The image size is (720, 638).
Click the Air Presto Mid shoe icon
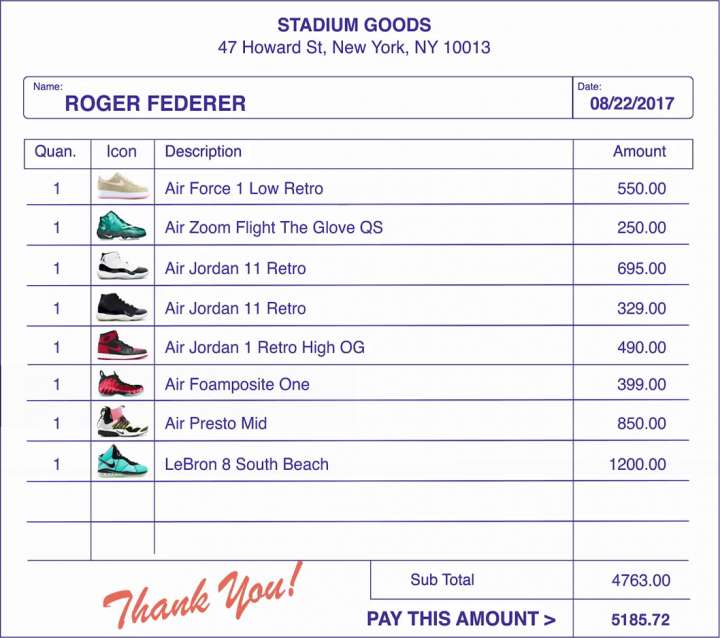(x=122, y=423)
